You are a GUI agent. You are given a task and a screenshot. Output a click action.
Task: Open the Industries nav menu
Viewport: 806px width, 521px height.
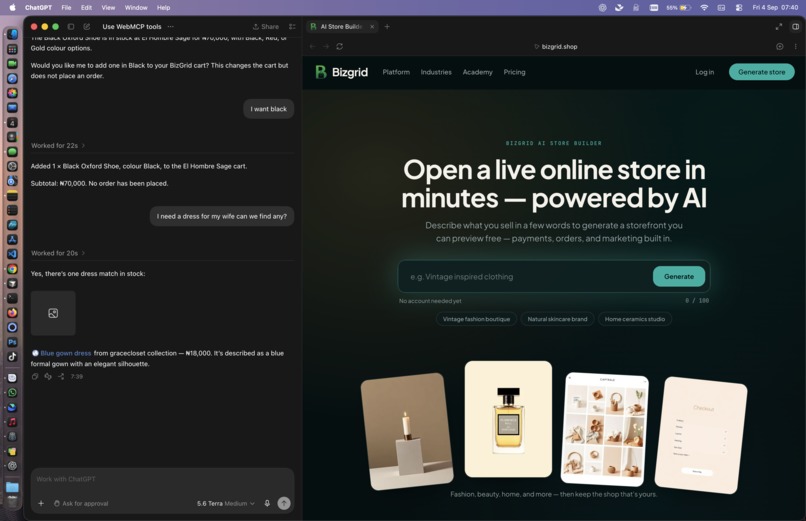[436, 72]
